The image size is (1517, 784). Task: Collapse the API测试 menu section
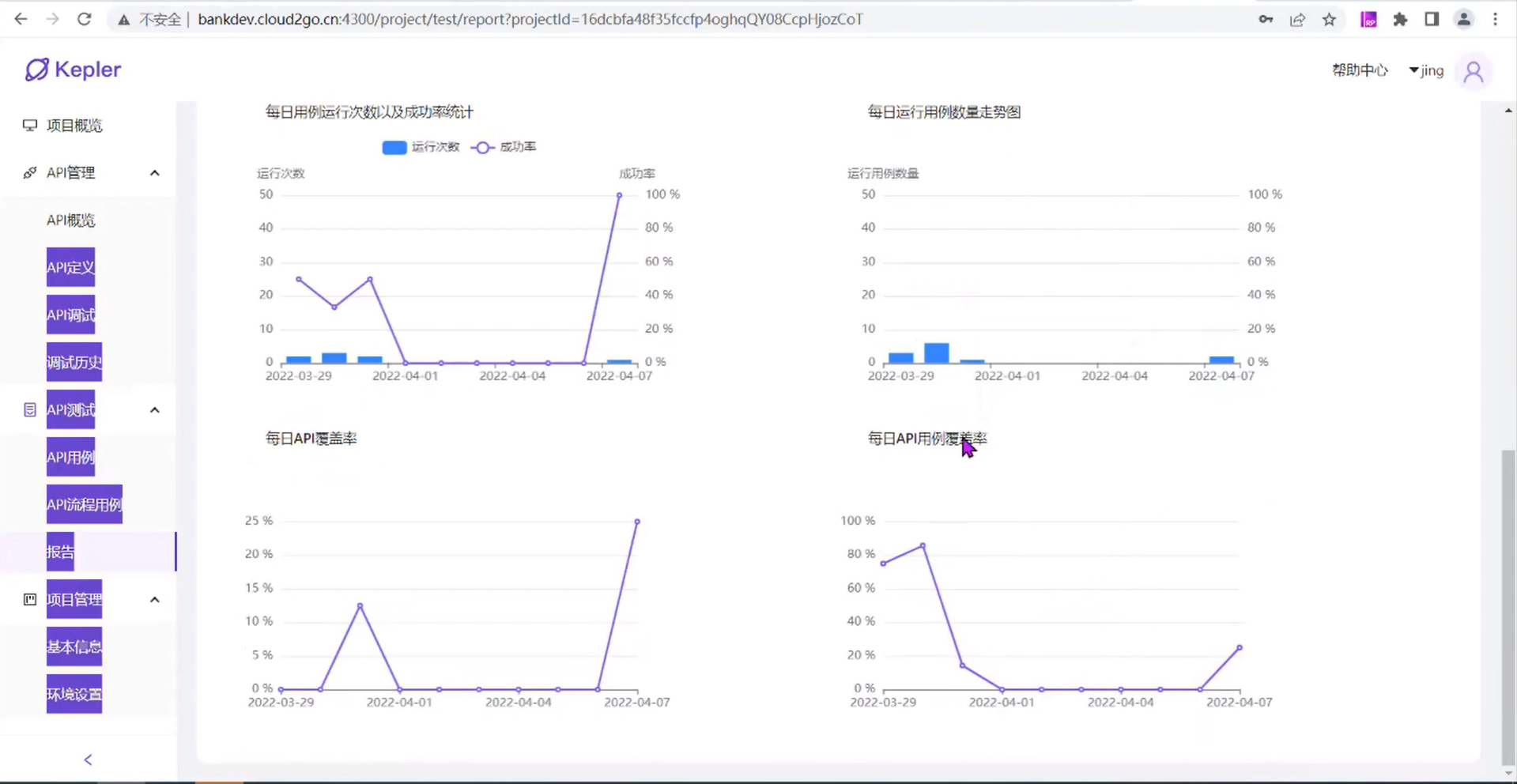[x=155, y=410]
